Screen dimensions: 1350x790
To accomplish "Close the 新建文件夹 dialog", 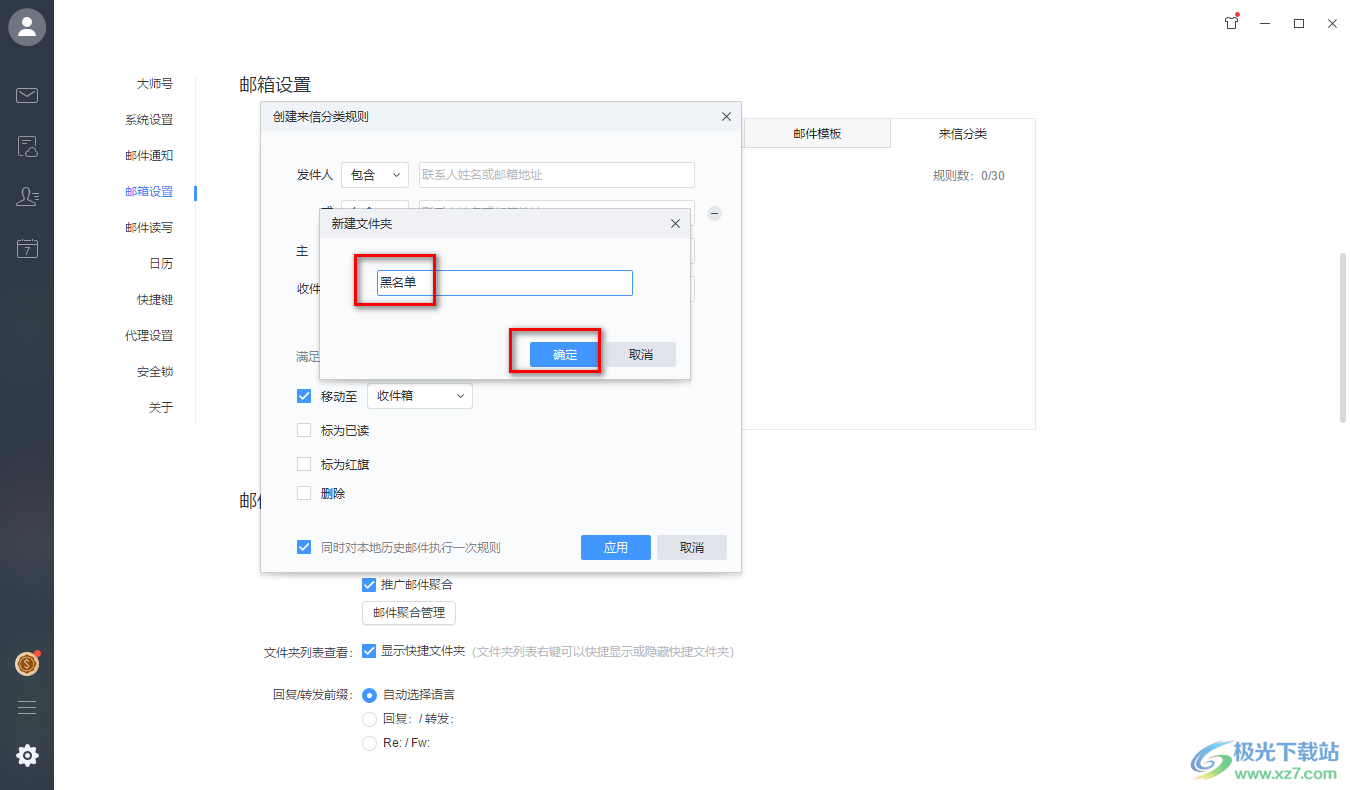I will point(675,224).
